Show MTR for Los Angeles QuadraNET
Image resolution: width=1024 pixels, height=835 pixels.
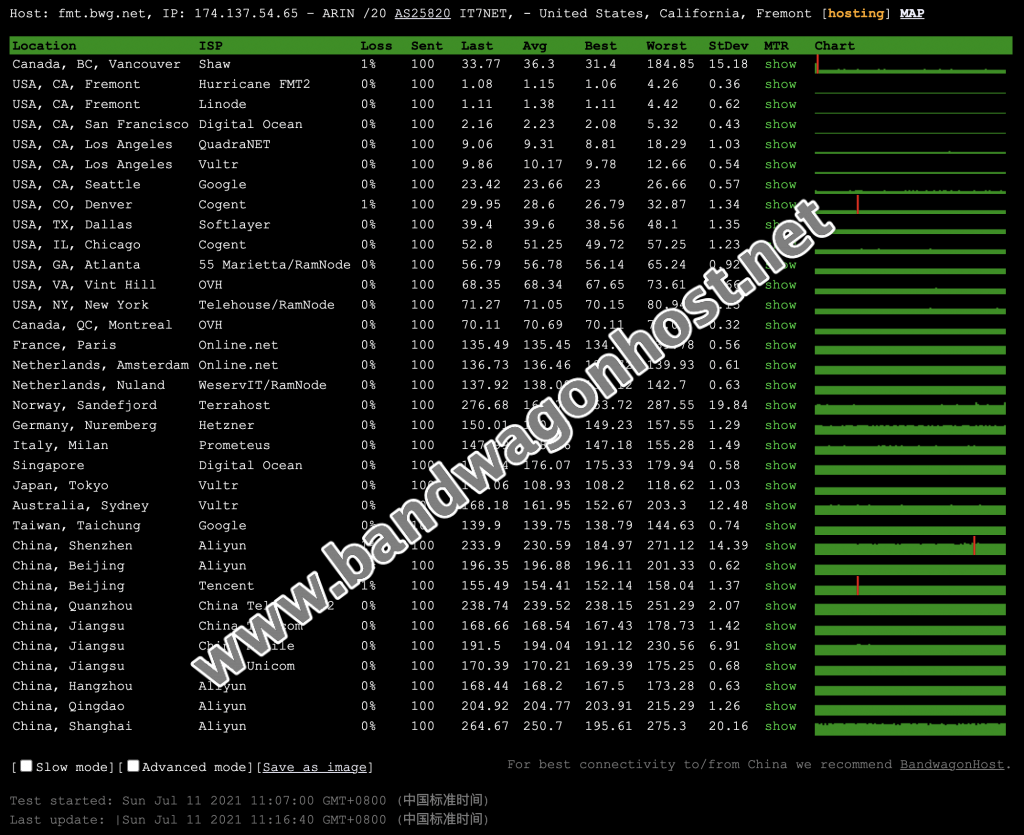[780, 144]
